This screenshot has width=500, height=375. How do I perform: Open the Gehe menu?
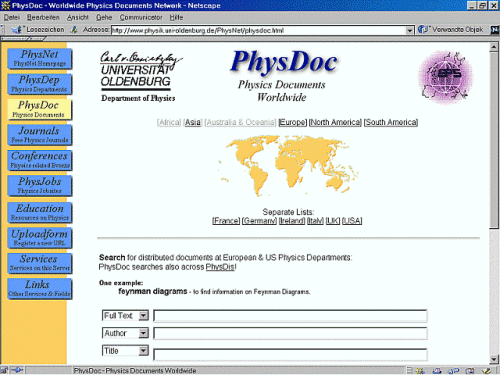104,17
